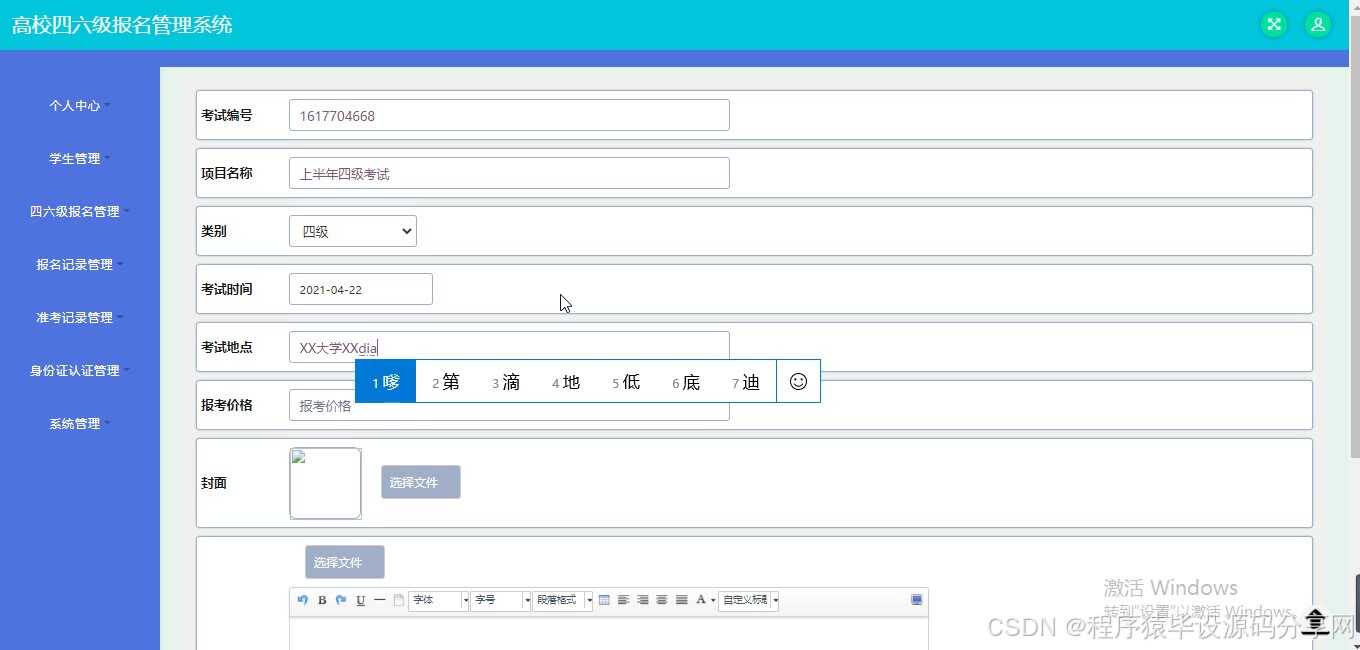
Task: Click the undo icon in editor toolbar
Action: pyautogui.click(x=303, y=600)
